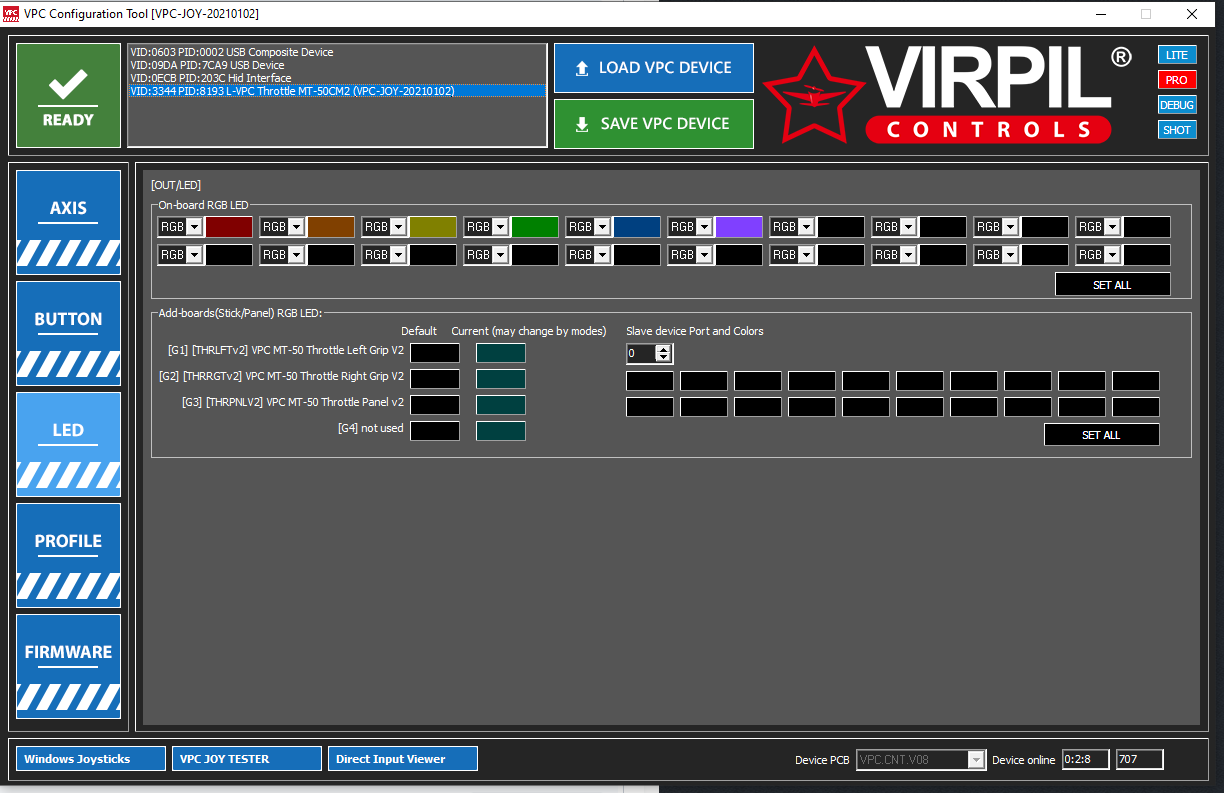Click the Virpil Controls star logo
Image resolution: width=1224 pixels, height=793 pixels.
[x=815, y=96]
